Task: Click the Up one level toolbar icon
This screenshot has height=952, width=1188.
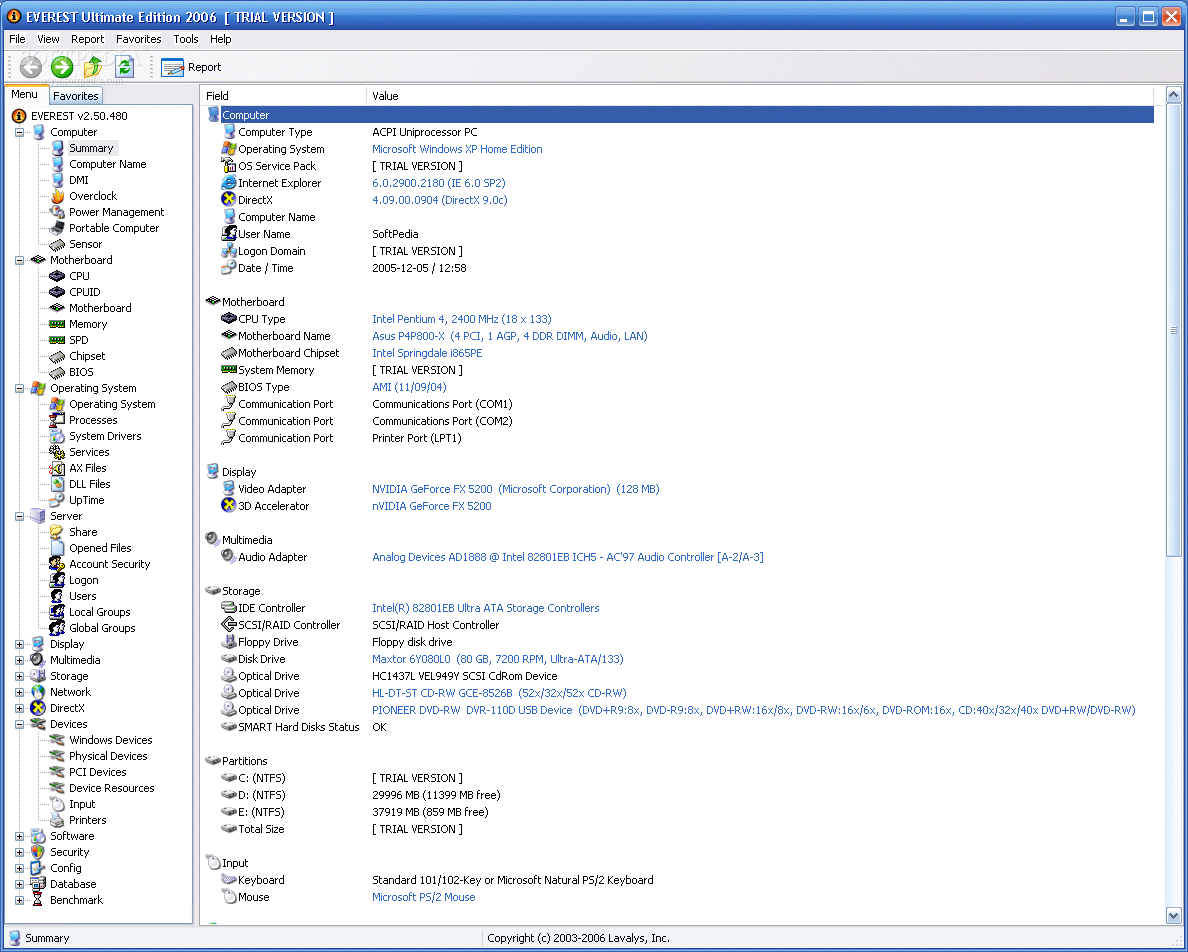Action: pos(93,67)
